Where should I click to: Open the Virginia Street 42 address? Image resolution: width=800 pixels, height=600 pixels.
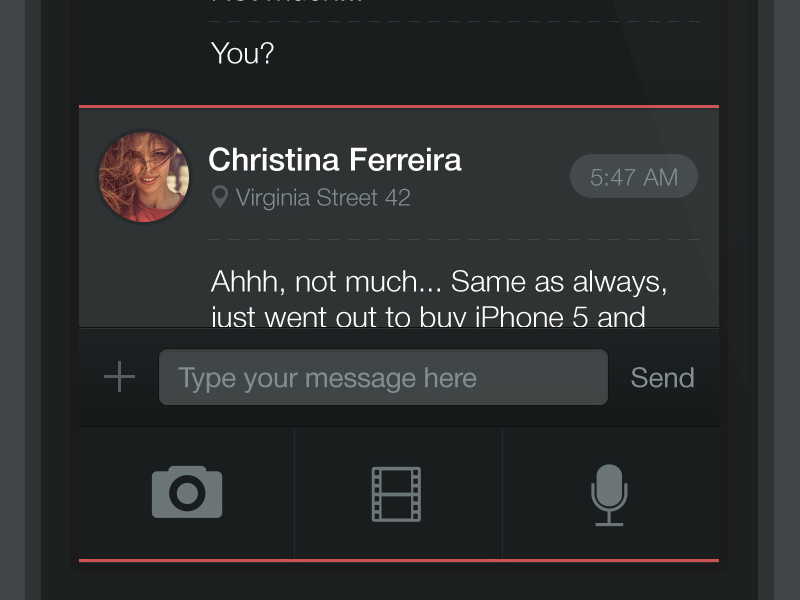[322, 198]
